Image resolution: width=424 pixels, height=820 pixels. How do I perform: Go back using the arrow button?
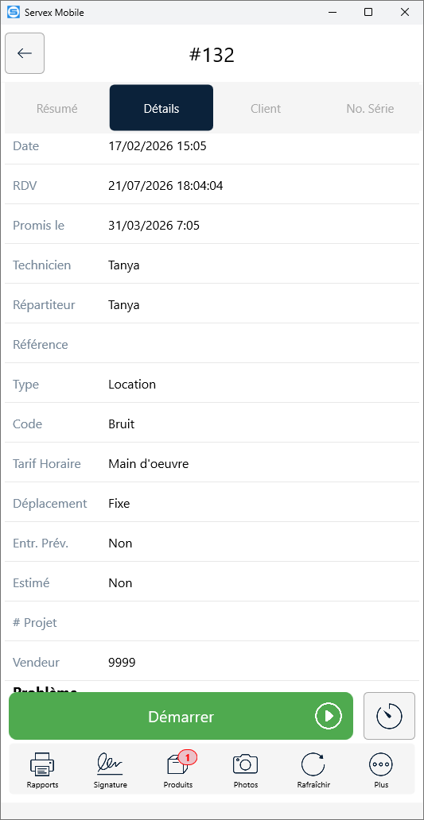click(x=25, y=53)
